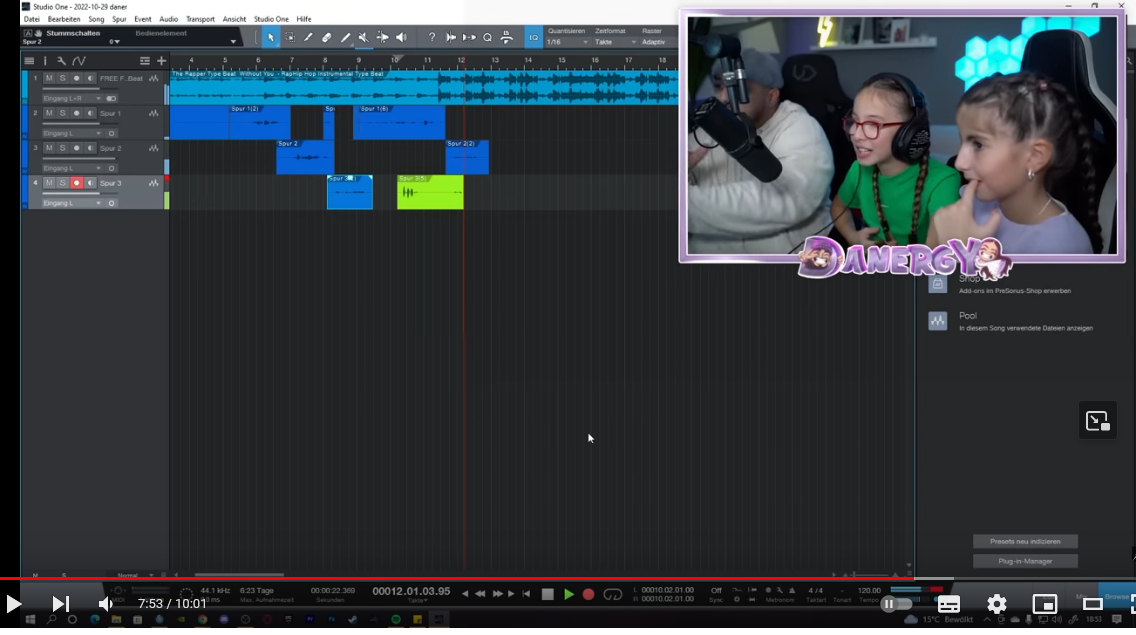
Task: Activate the Listen tool
Action: point(400,37)
